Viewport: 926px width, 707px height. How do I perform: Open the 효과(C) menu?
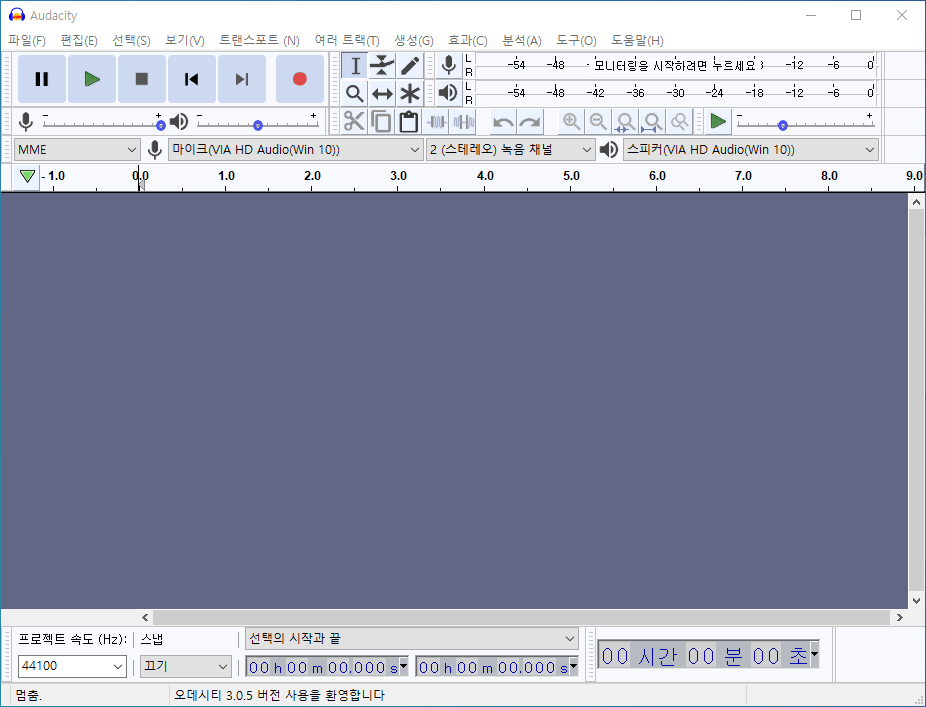(x=467, y=40)
